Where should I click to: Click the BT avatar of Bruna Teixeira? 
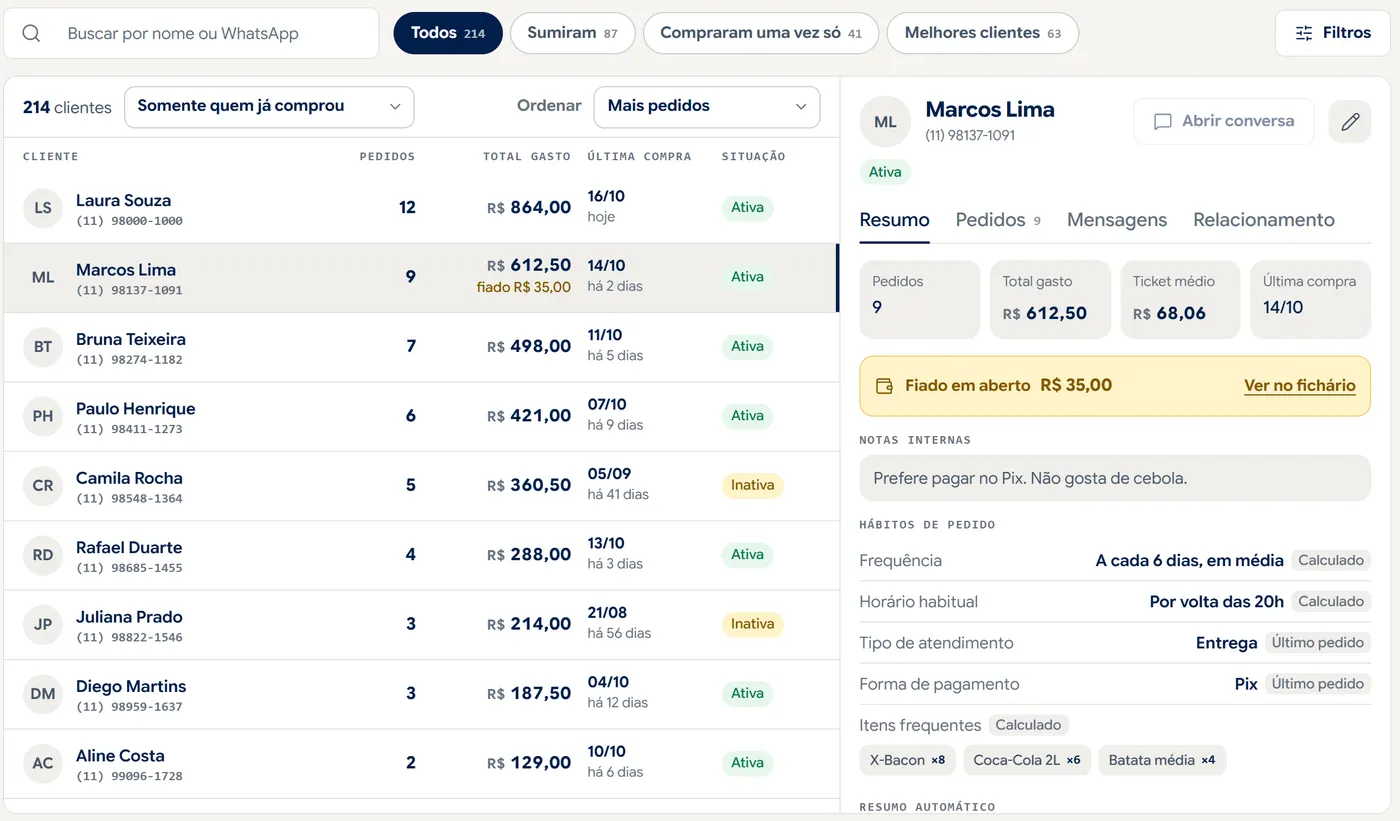pyautogui.click(x=43, y=347)
